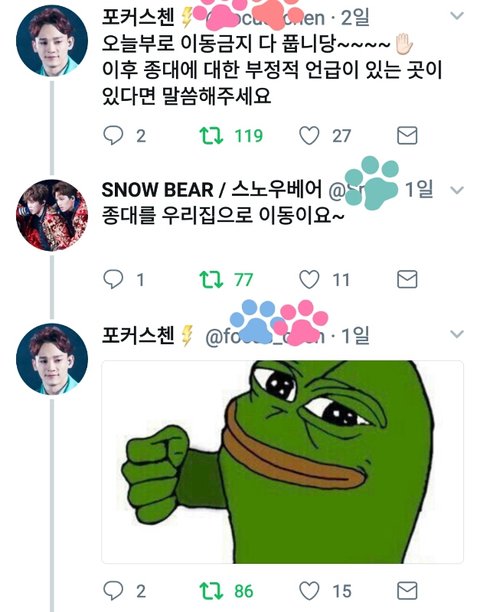Image resolution: width=480 pixels, height=612 pixels.
Task: Open SNOW BEAR / 스노우베어 profile name
Action: click(212, 189)
